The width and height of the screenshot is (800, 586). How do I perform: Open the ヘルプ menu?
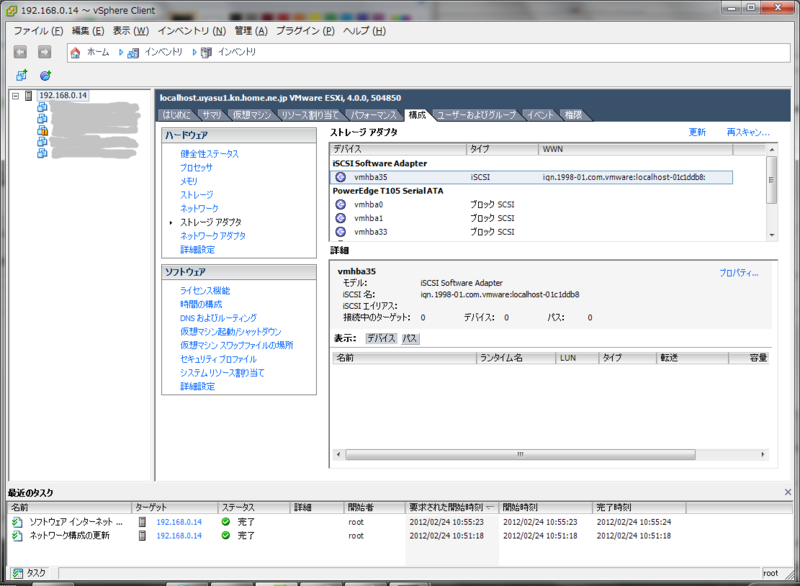(x=364, y=31)
